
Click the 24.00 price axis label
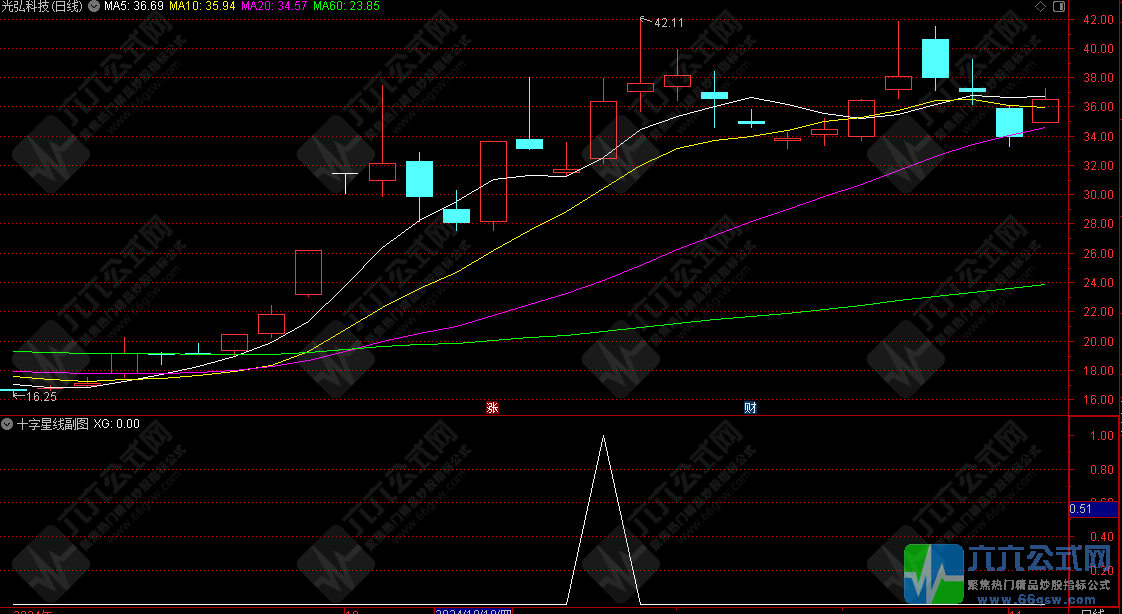point(1098,283)
